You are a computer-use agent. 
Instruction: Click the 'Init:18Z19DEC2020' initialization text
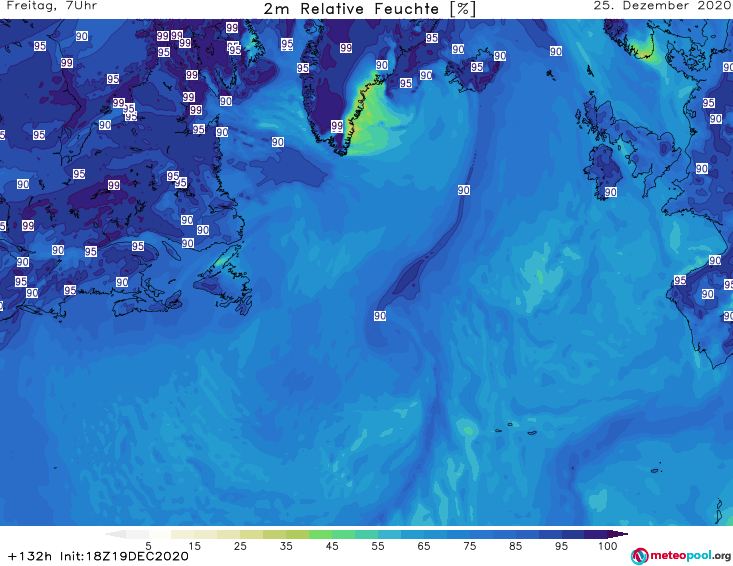(124, 557)
